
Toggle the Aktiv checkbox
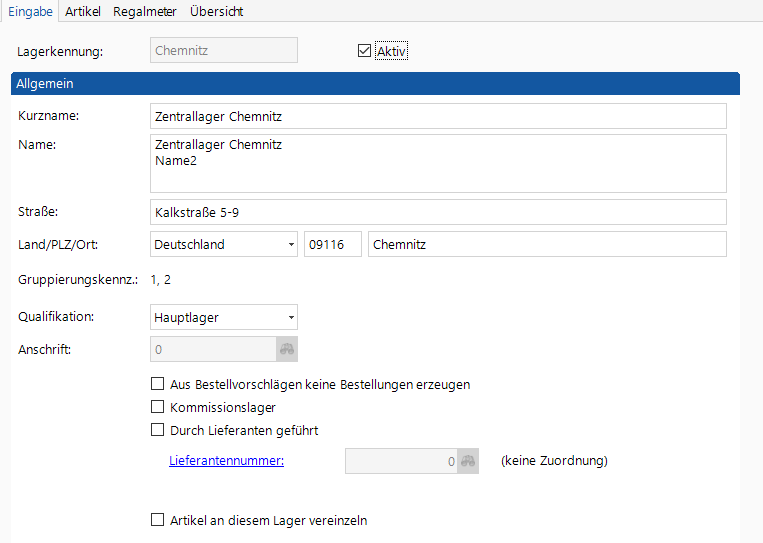click(x=364, y=51)
